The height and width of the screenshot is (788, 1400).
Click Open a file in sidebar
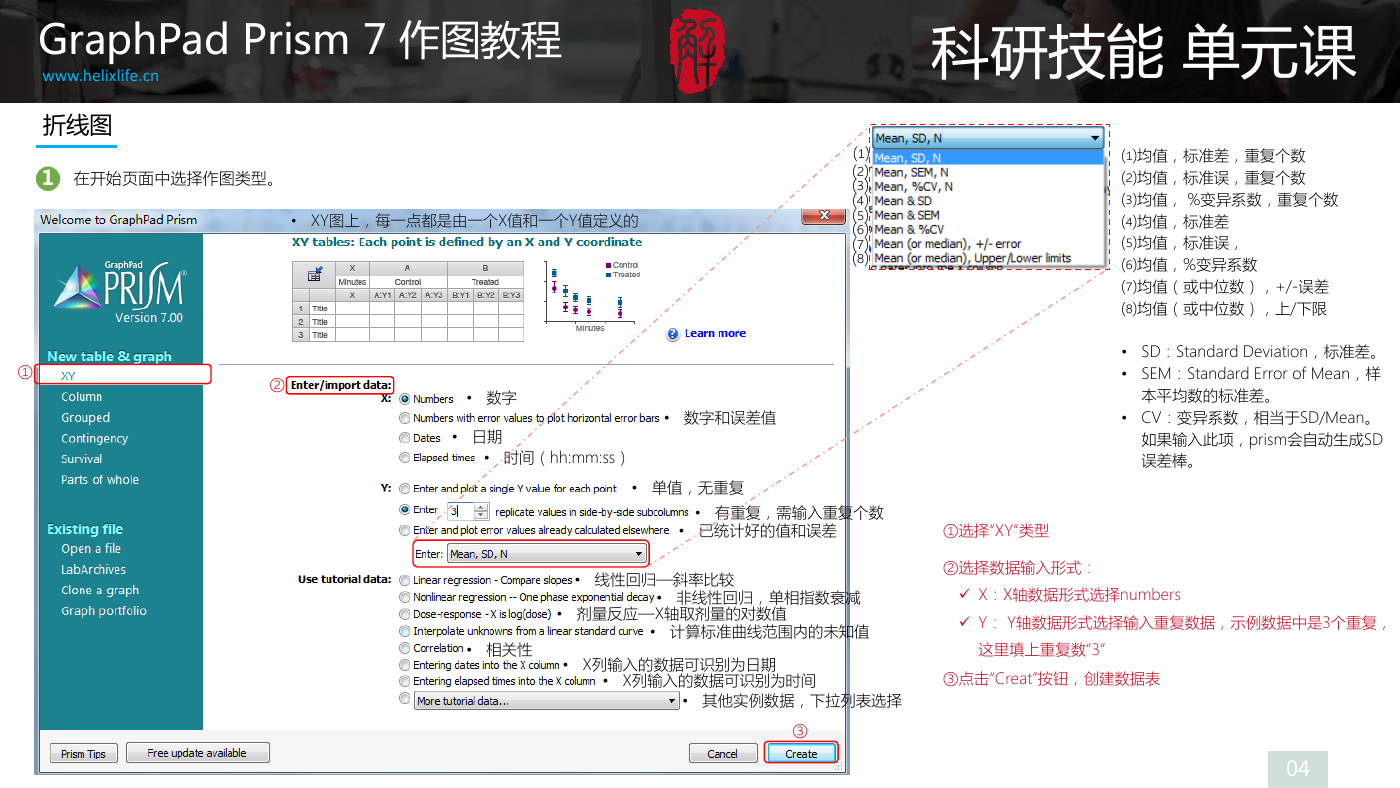coord(90,549)
